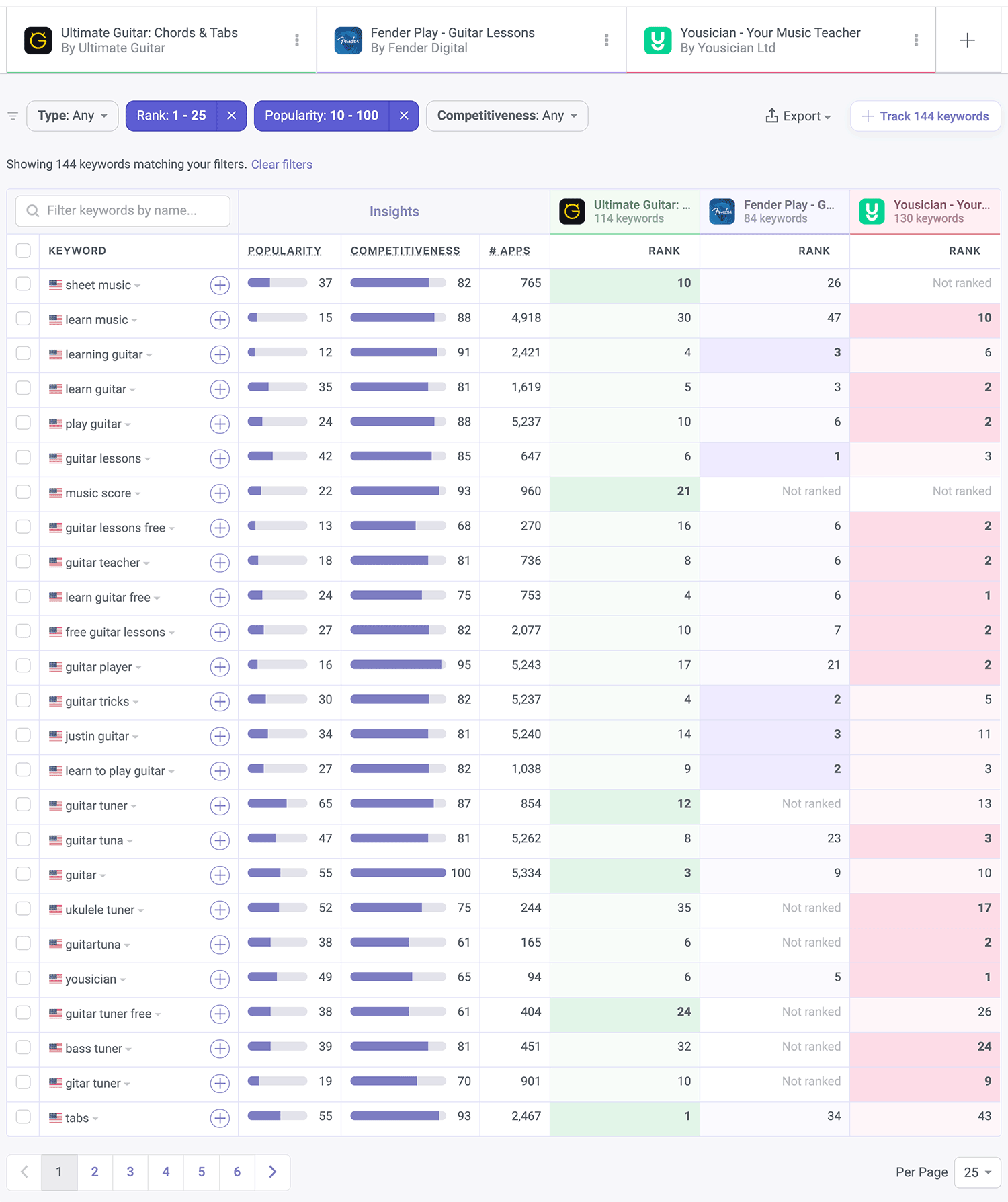
Task: Edit the Popularity: 10 - 100 filter
Action: point(322,116)
